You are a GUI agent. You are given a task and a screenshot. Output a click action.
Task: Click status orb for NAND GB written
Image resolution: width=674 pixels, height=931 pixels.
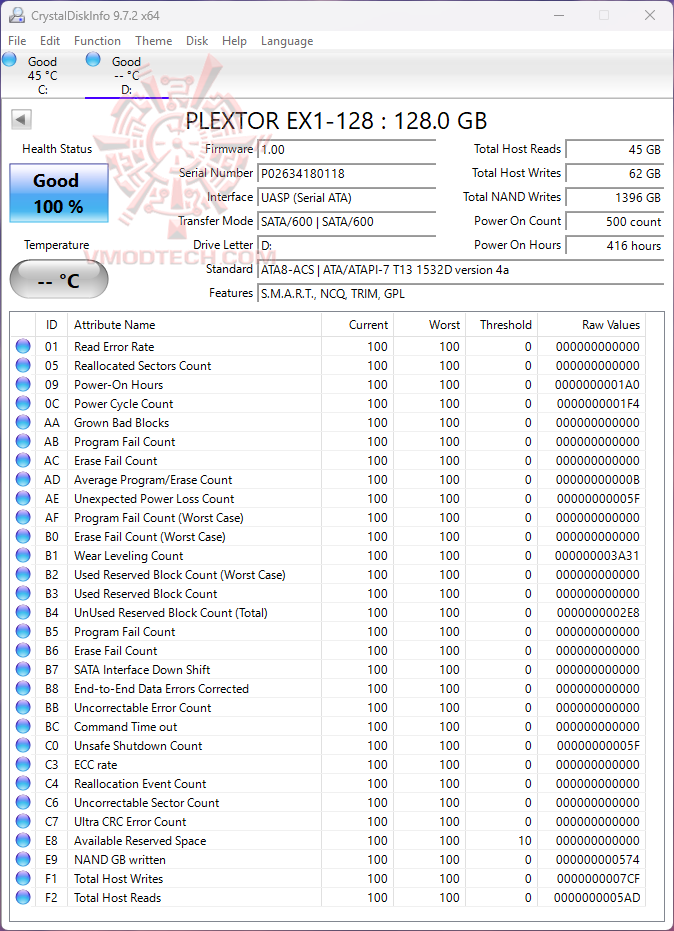coord(23,859)
